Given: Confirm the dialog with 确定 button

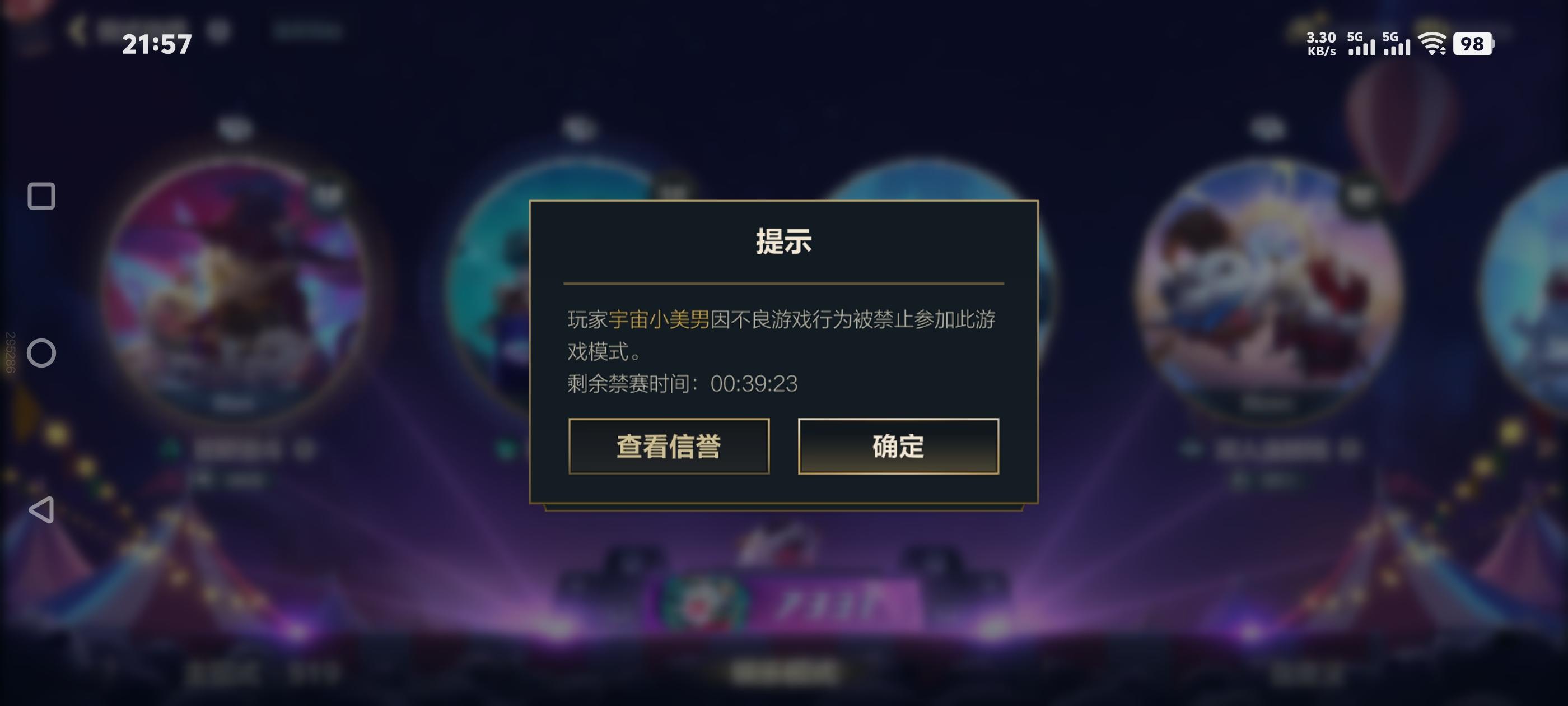Looking at the screenshot, I should point(898,447).
